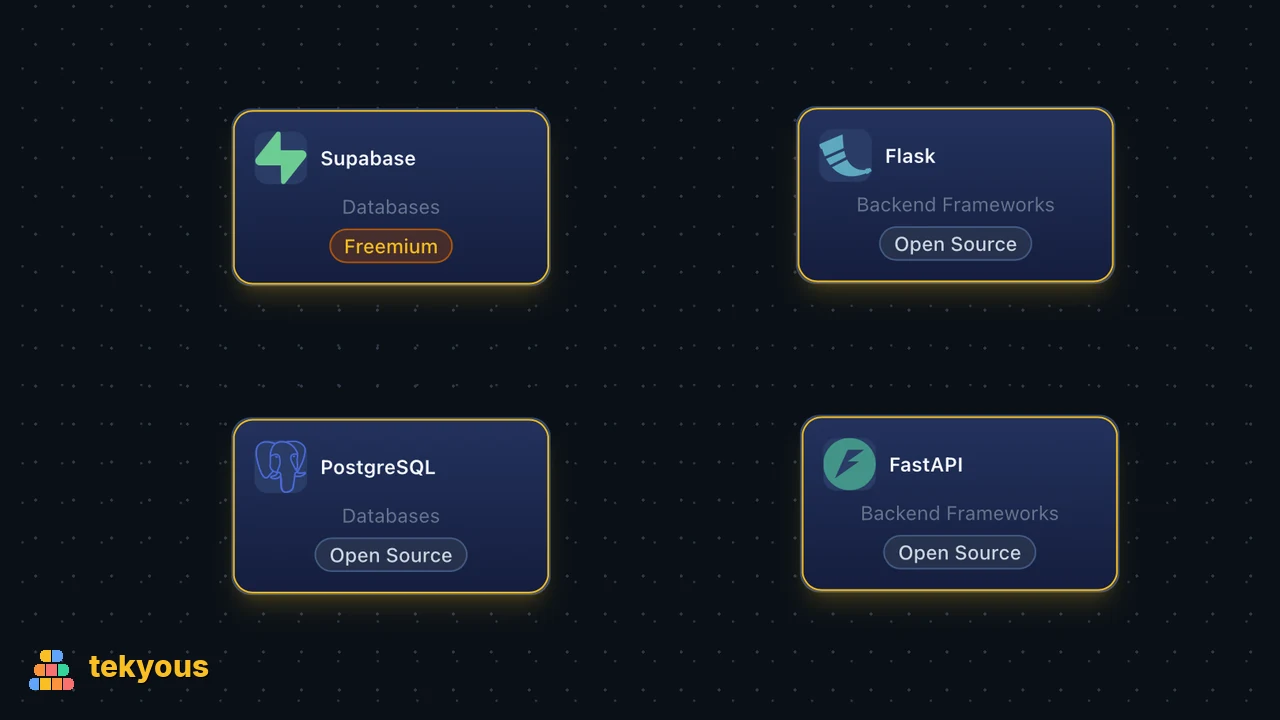
Task: Click Backend Frameworks label under FastAPI
Action: pos(959,513)
